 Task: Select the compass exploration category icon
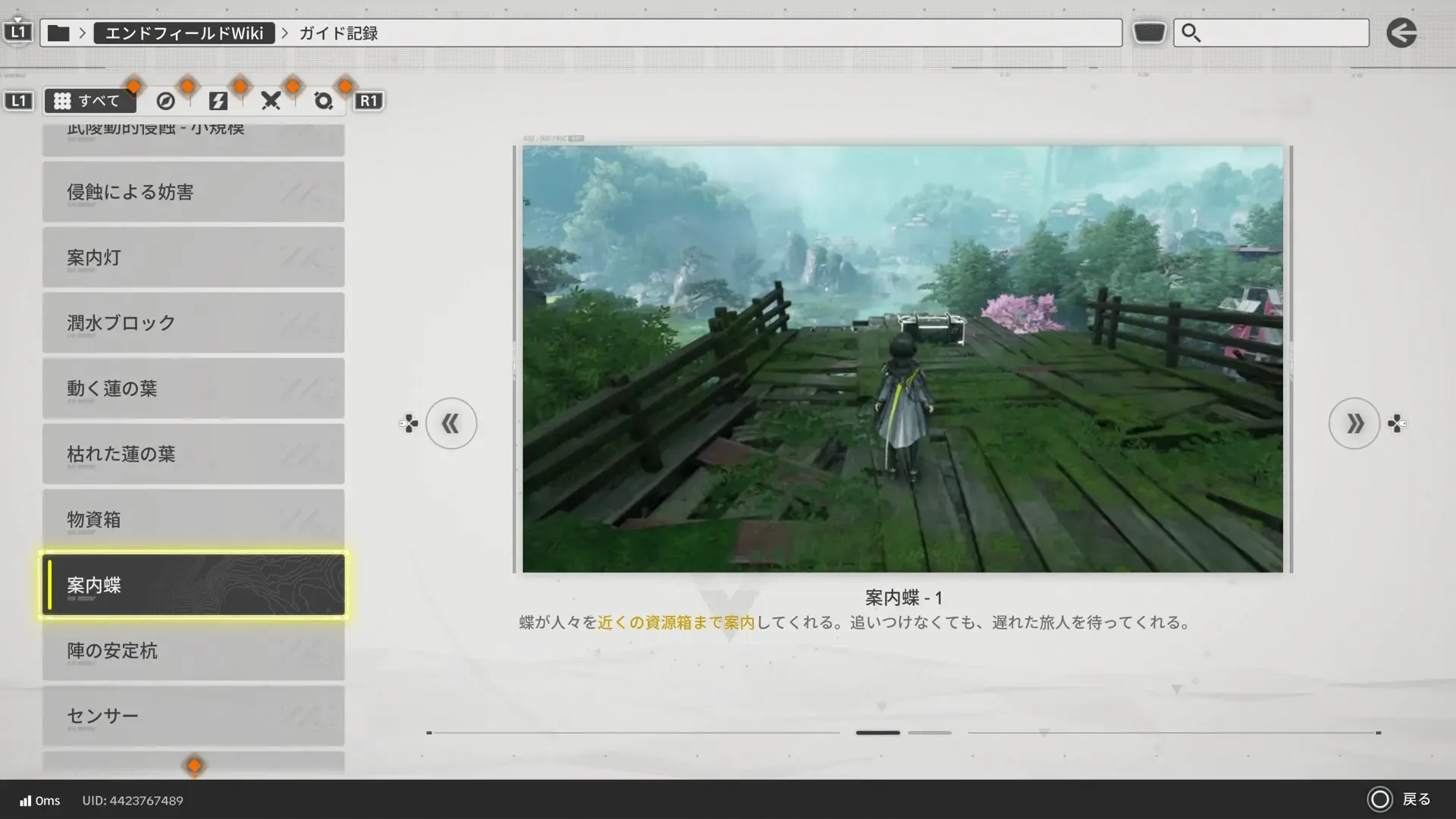coord(165,101)
